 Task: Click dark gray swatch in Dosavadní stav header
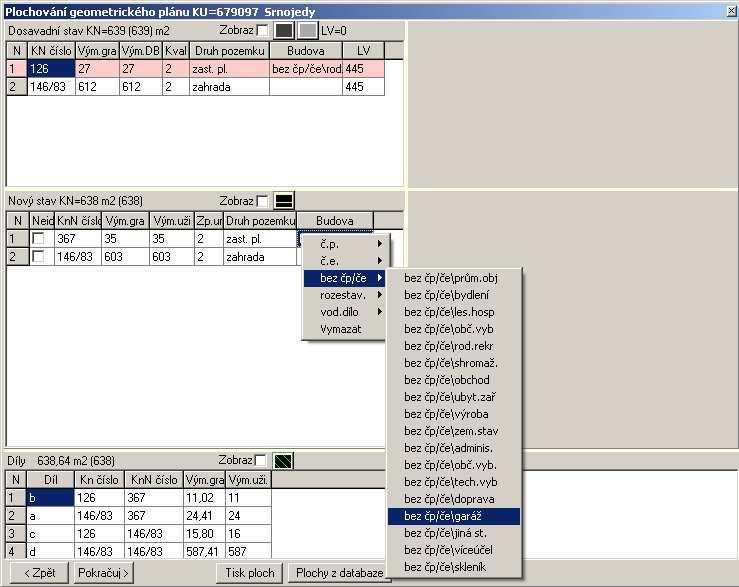pyautogui.click(x=284, y=31)
